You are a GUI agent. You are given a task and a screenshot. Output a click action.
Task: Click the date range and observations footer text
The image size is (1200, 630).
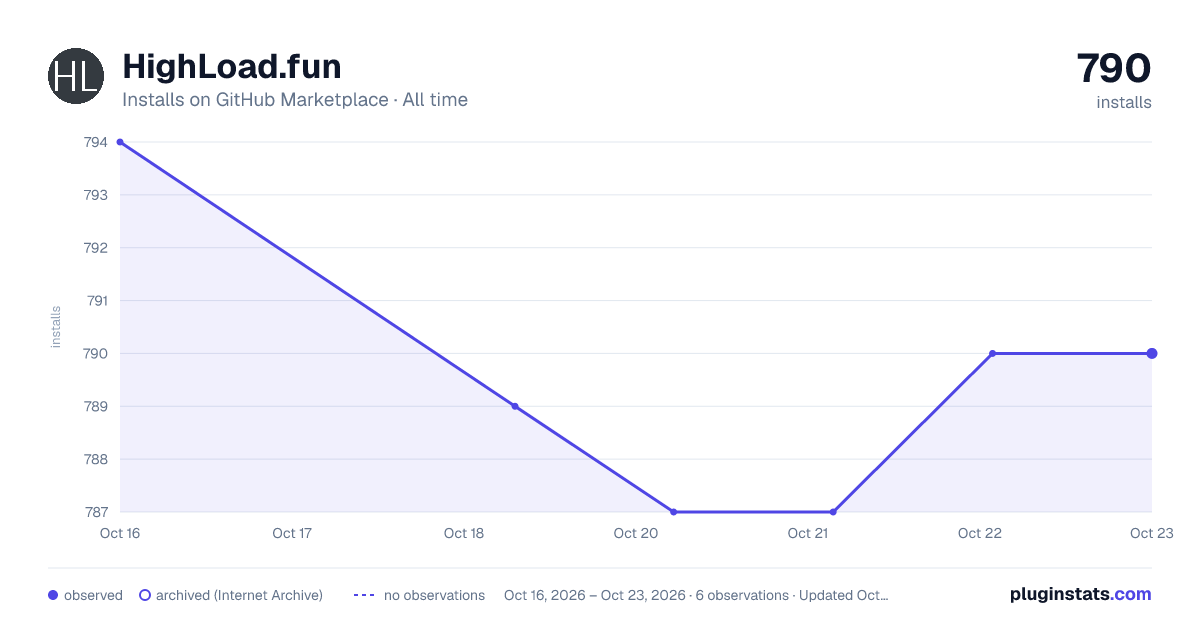[696, 595]
